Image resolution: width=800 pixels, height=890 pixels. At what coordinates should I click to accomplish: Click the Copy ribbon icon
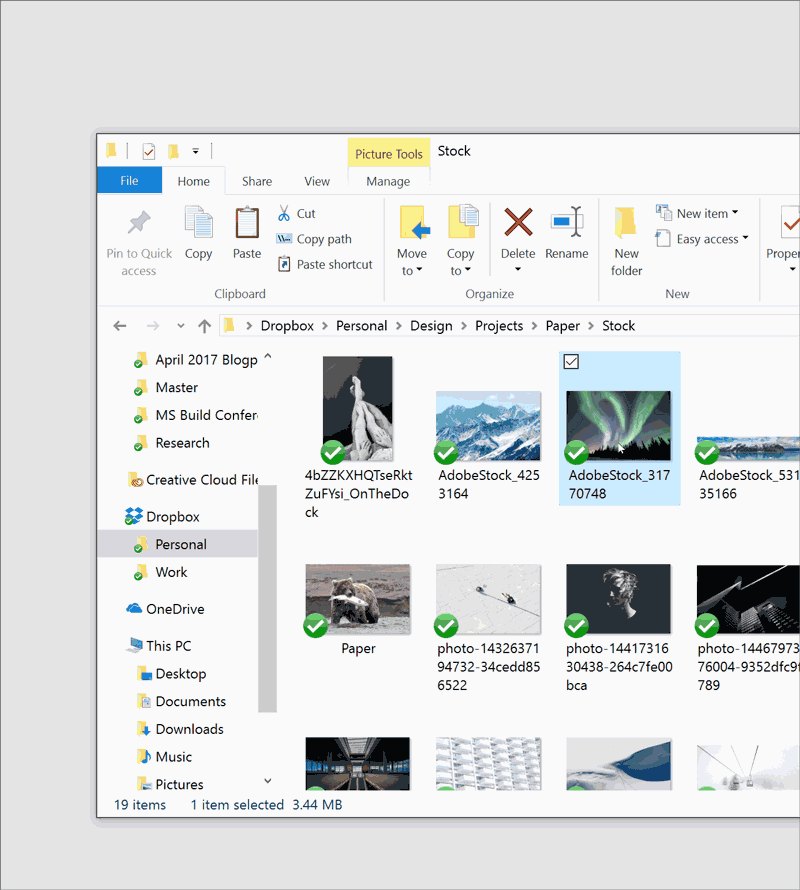198,222
